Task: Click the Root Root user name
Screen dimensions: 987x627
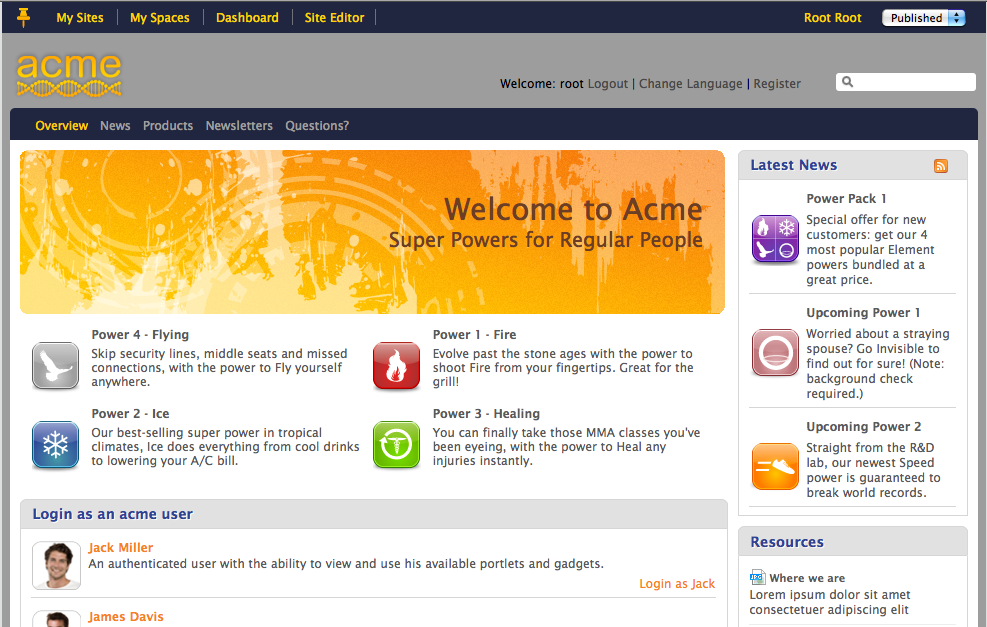Action: point(832,18)
